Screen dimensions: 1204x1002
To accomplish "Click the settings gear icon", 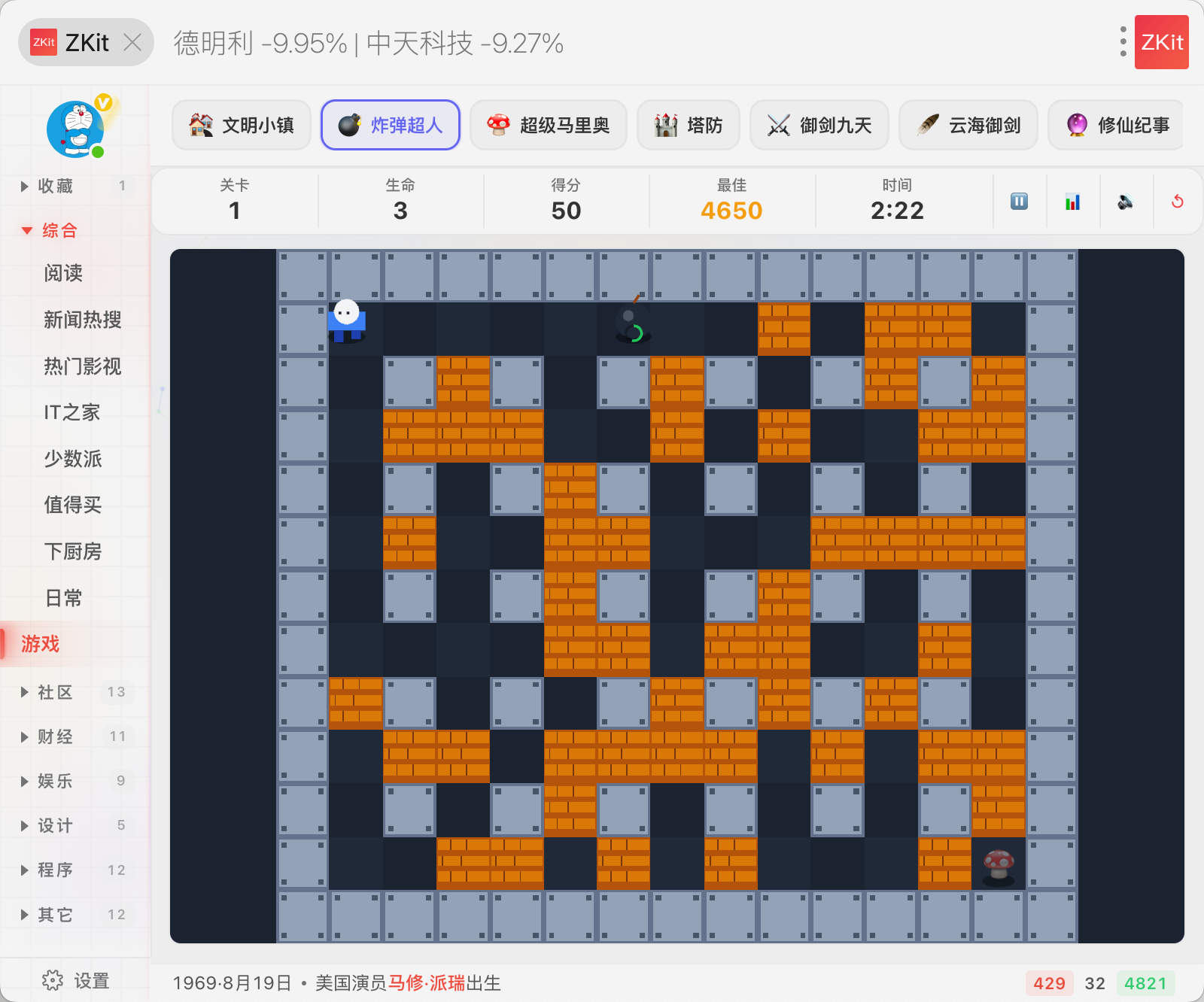I will 53,980.
